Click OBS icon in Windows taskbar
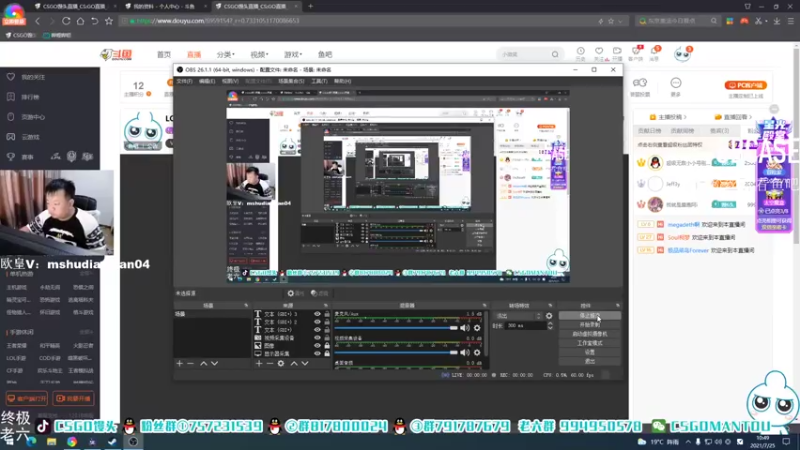The height and width of the screenshot is (450, 800). [133, 442]
